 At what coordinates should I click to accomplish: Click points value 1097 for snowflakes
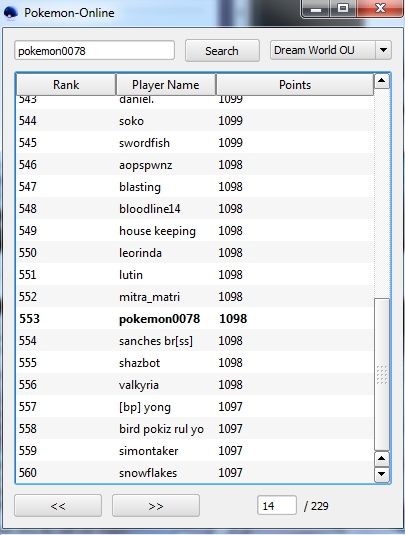click(x=231, y=473)
